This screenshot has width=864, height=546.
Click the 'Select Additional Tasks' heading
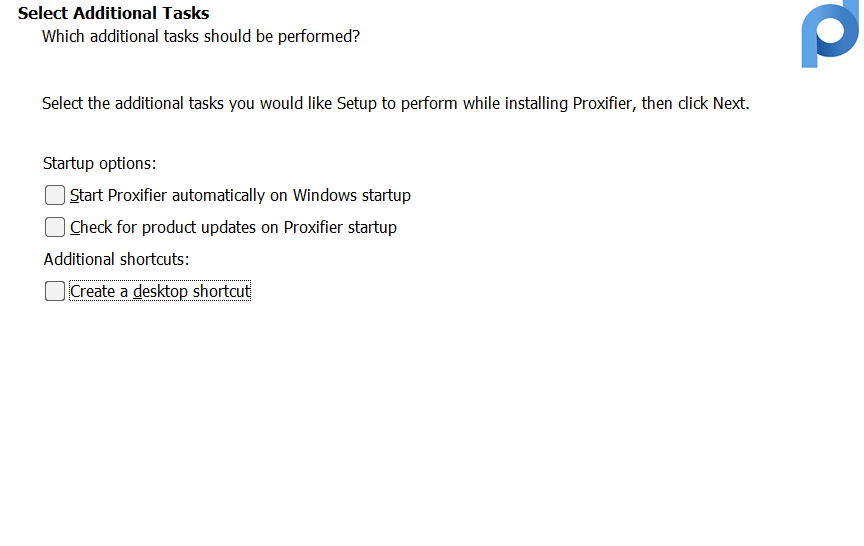[x=113, y=13]
